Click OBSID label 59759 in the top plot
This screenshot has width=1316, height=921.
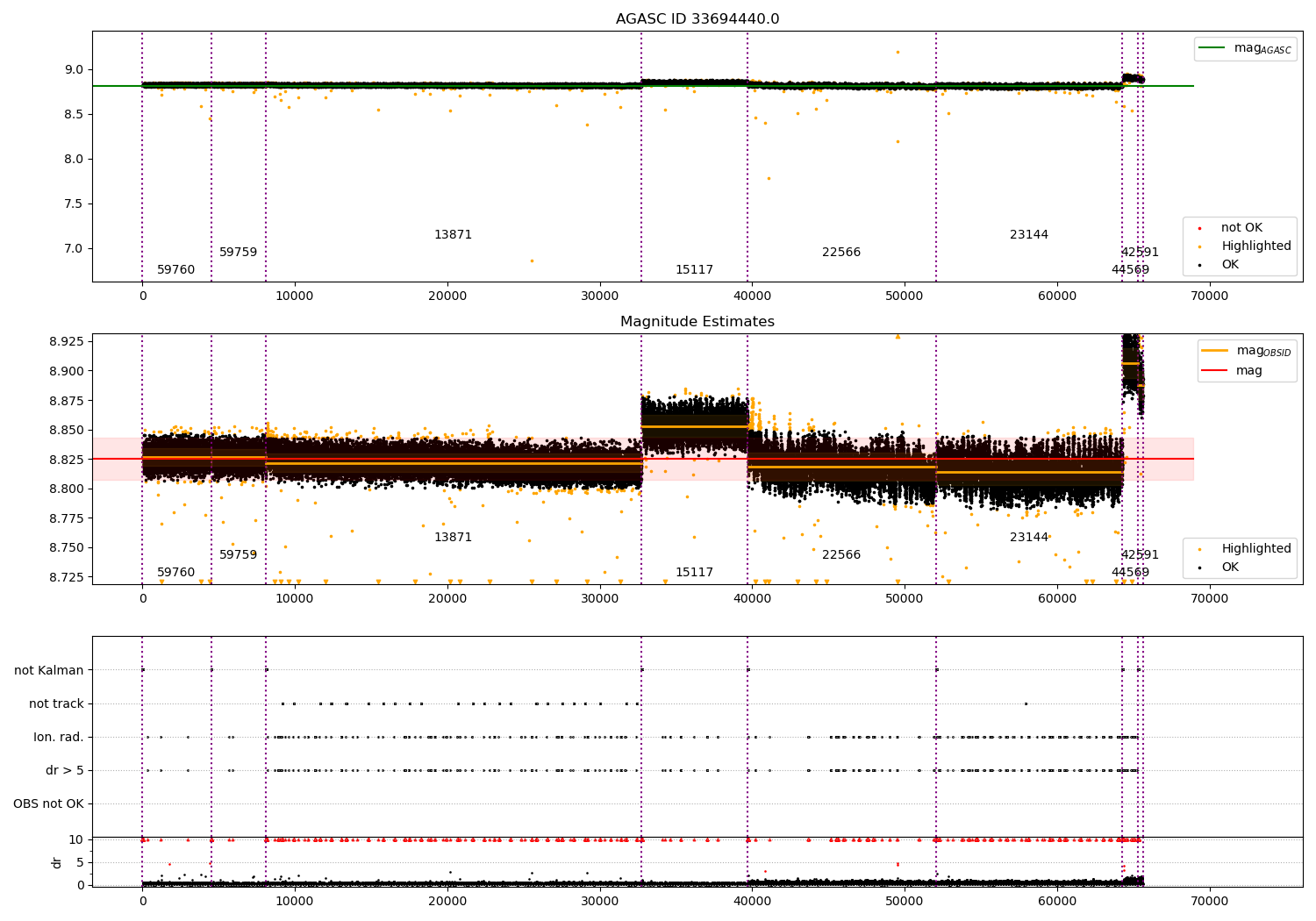pos(239,253)
